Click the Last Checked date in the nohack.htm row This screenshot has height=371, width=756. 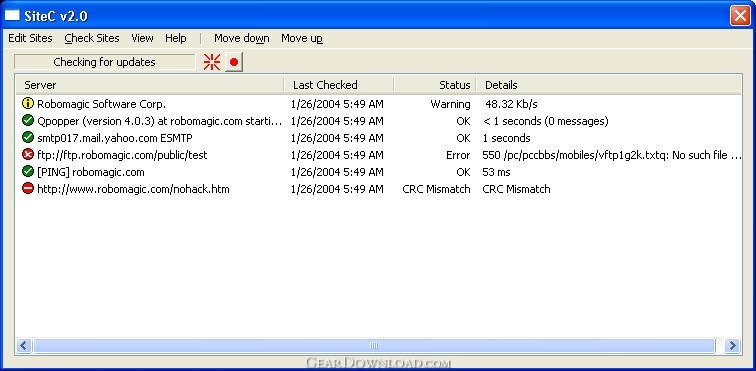tap(338, 189)
